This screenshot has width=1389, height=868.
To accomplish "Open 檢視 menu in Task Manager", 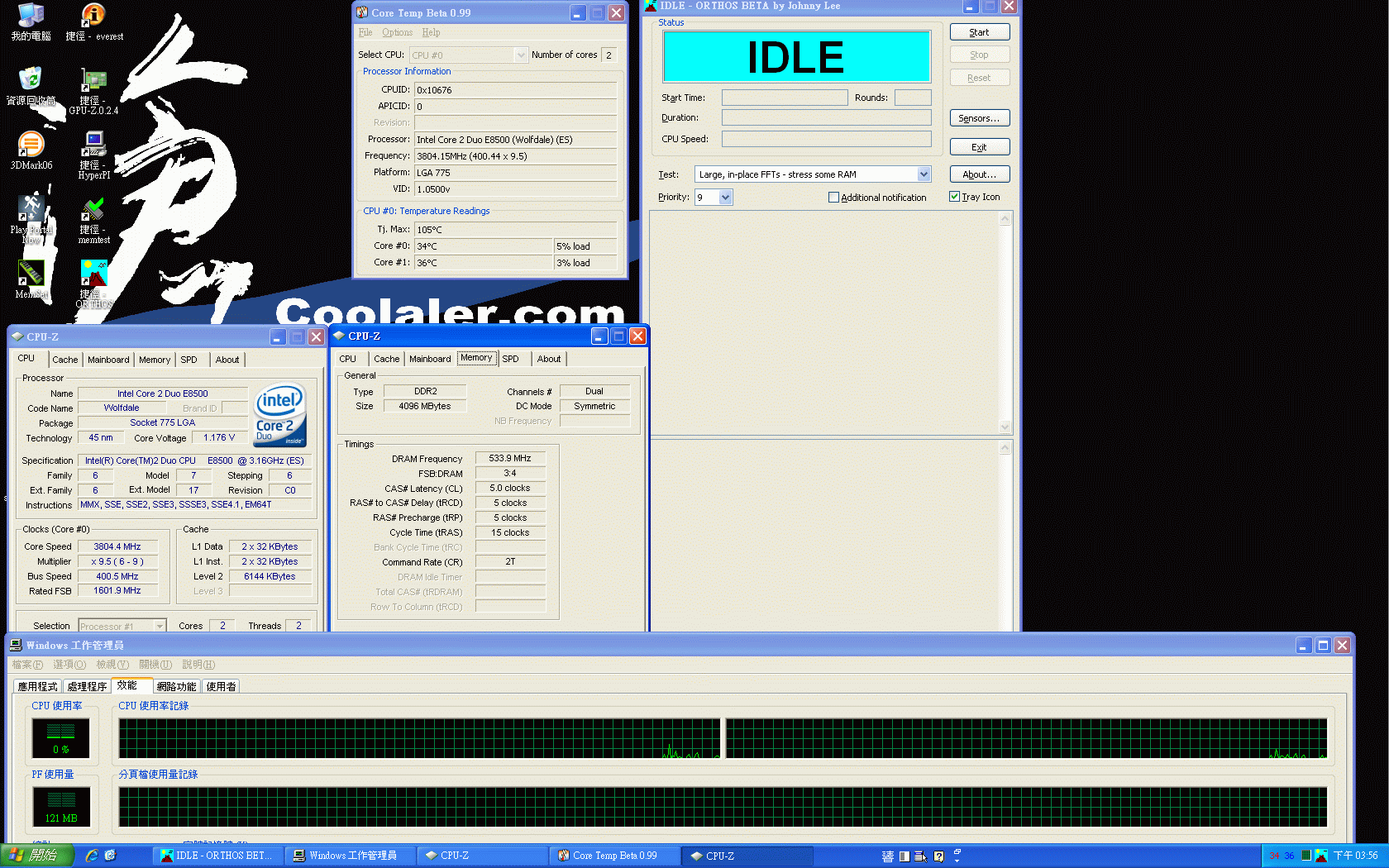I will (x=112, y=665).
